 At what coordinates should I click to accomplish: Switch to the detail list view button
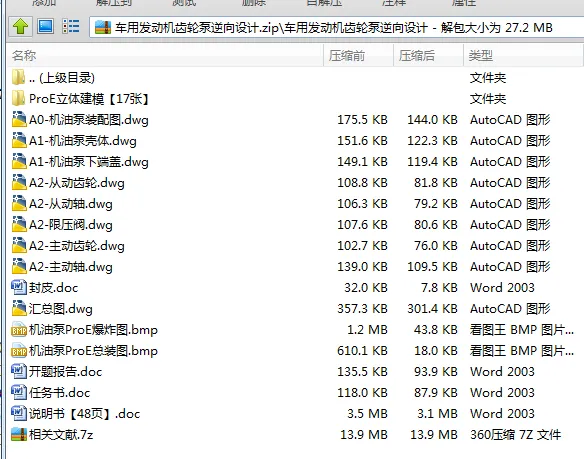click(x=71, y=26)
